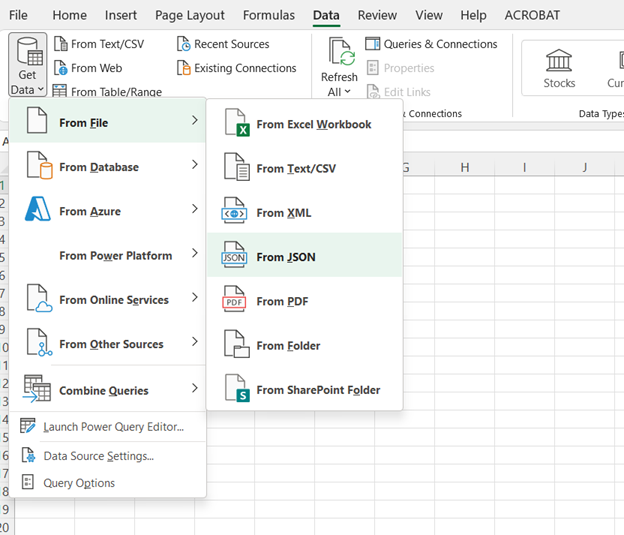Click the From Table/Range ribbon icon

tap(60, 92)
